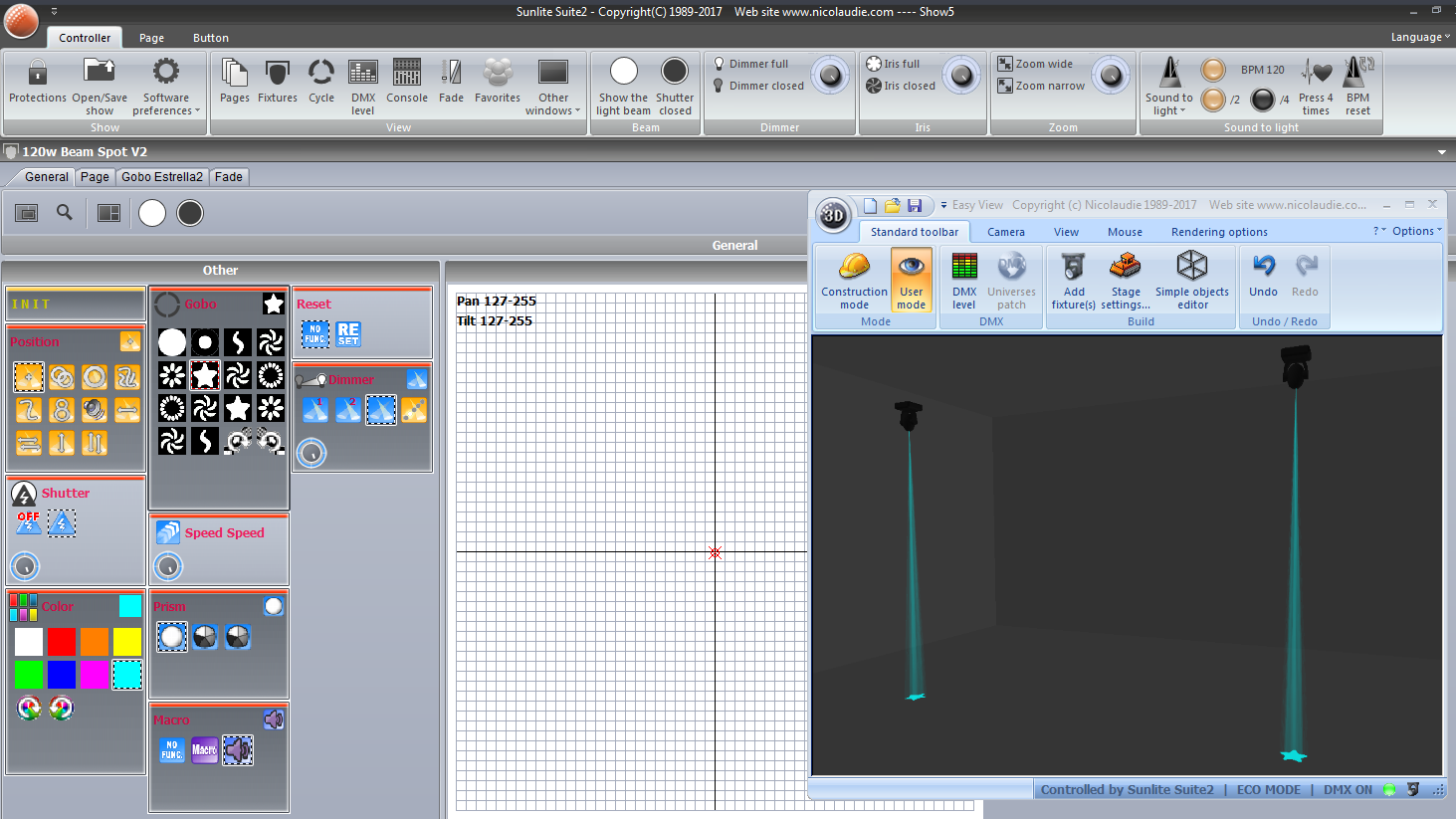The width and height of the screenshot is (1456, 819).
Task: Click Undo in Easy View
Action: (1264, 275)
